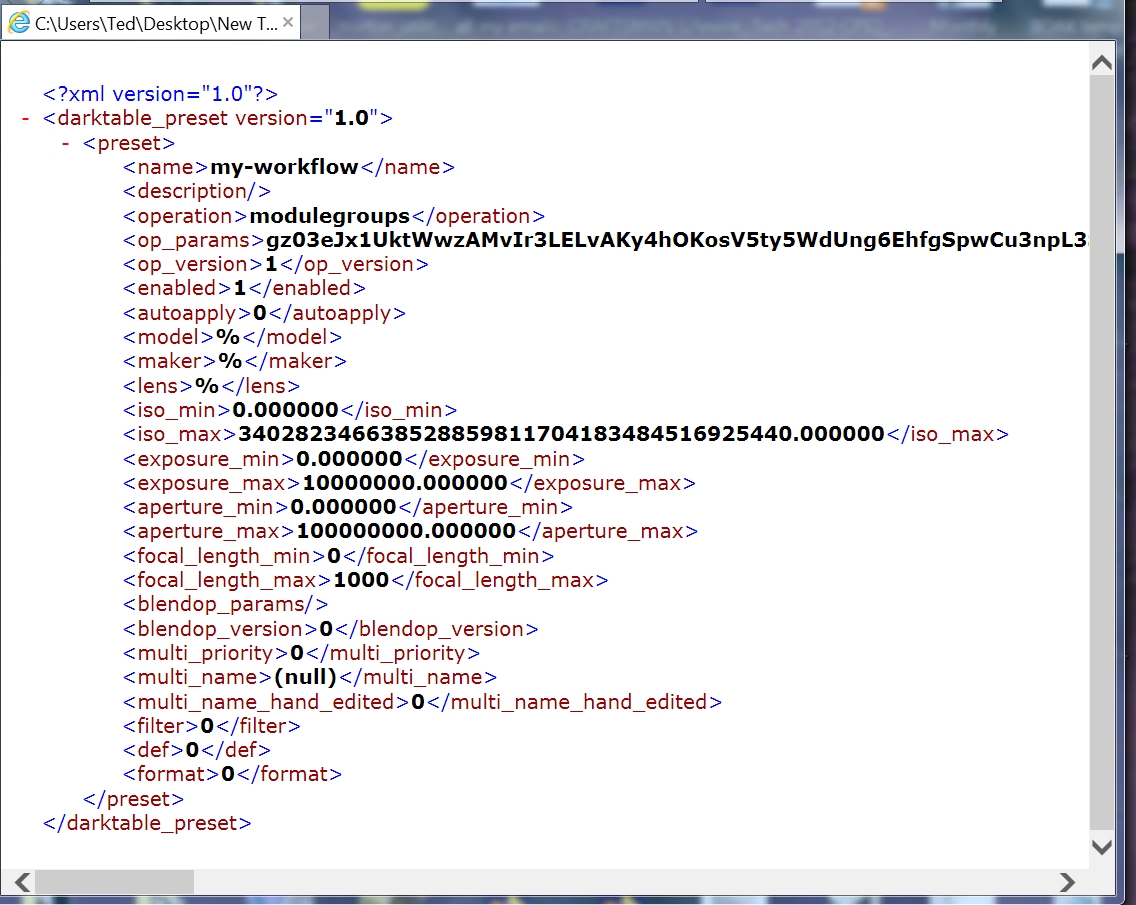Click the horizontal scrollbar thumb
The image size is (1136, 905).
[114, 882]
